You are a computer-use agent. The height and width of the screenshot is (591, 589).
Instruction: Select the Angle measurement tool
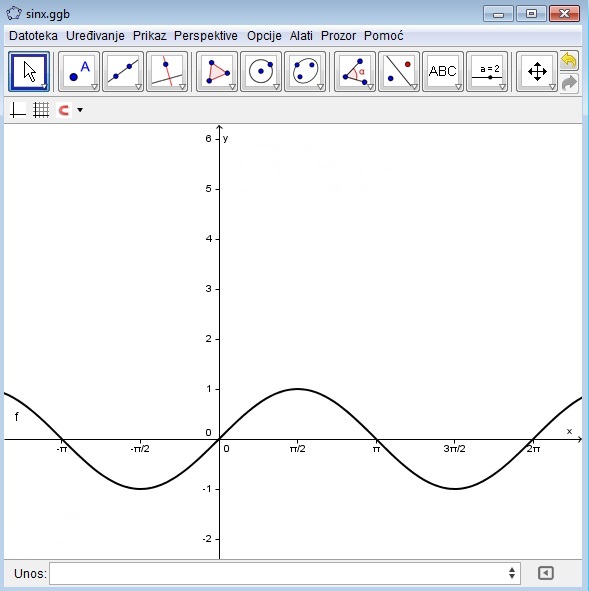355,72
